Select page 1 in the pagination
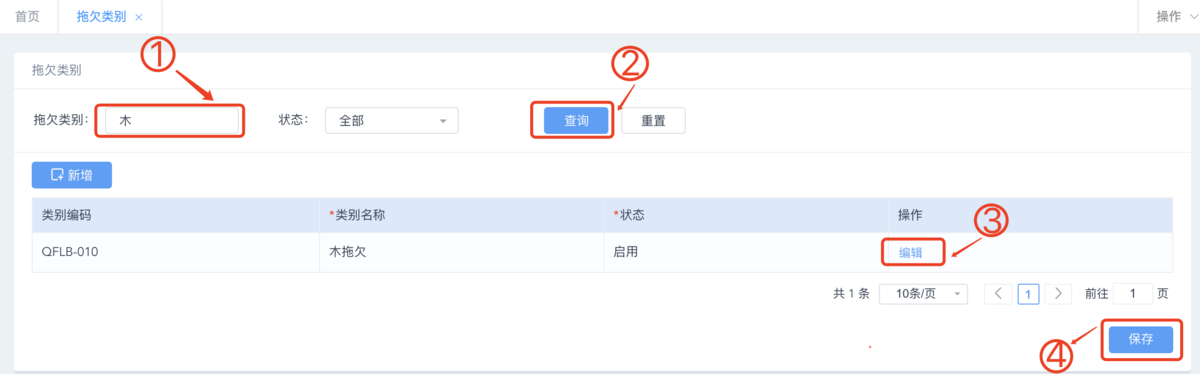Viewport: 1200px width, 374px height. point(1029,294)
